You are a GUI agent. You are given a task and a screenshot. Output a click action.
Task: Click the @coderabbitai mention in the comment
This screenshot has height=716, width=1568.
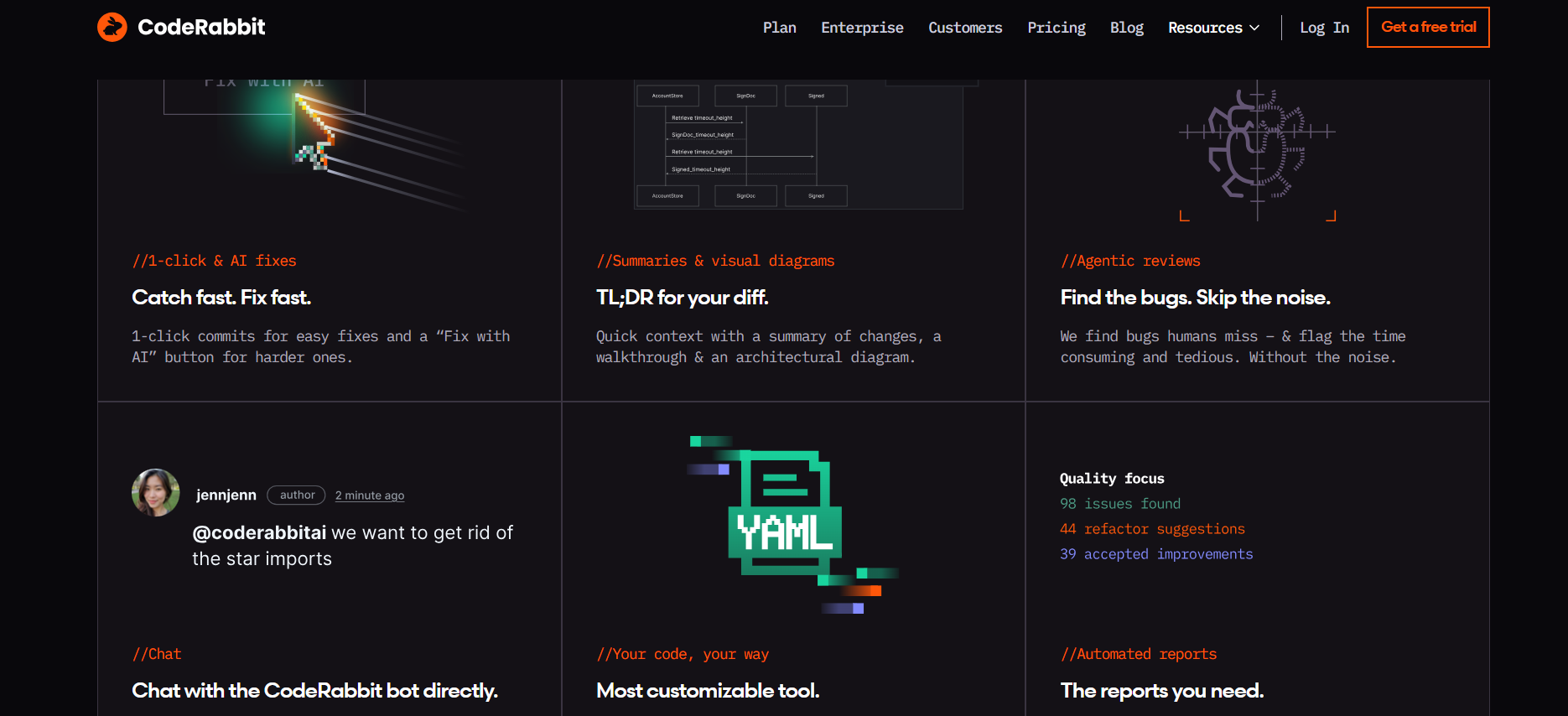point(259,532)
